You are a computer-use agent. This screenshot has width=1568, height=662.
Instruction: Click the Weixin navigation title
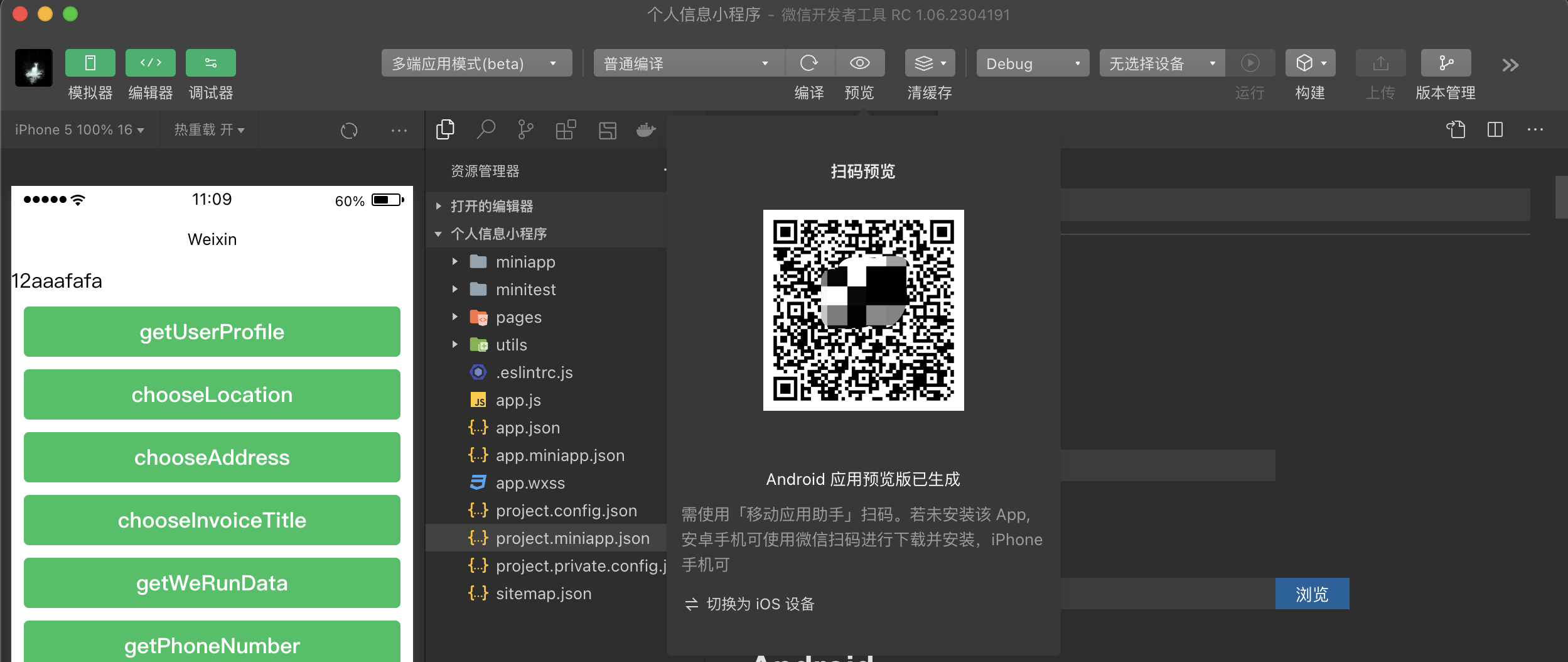pyautogui.click(x=212, y=239)
